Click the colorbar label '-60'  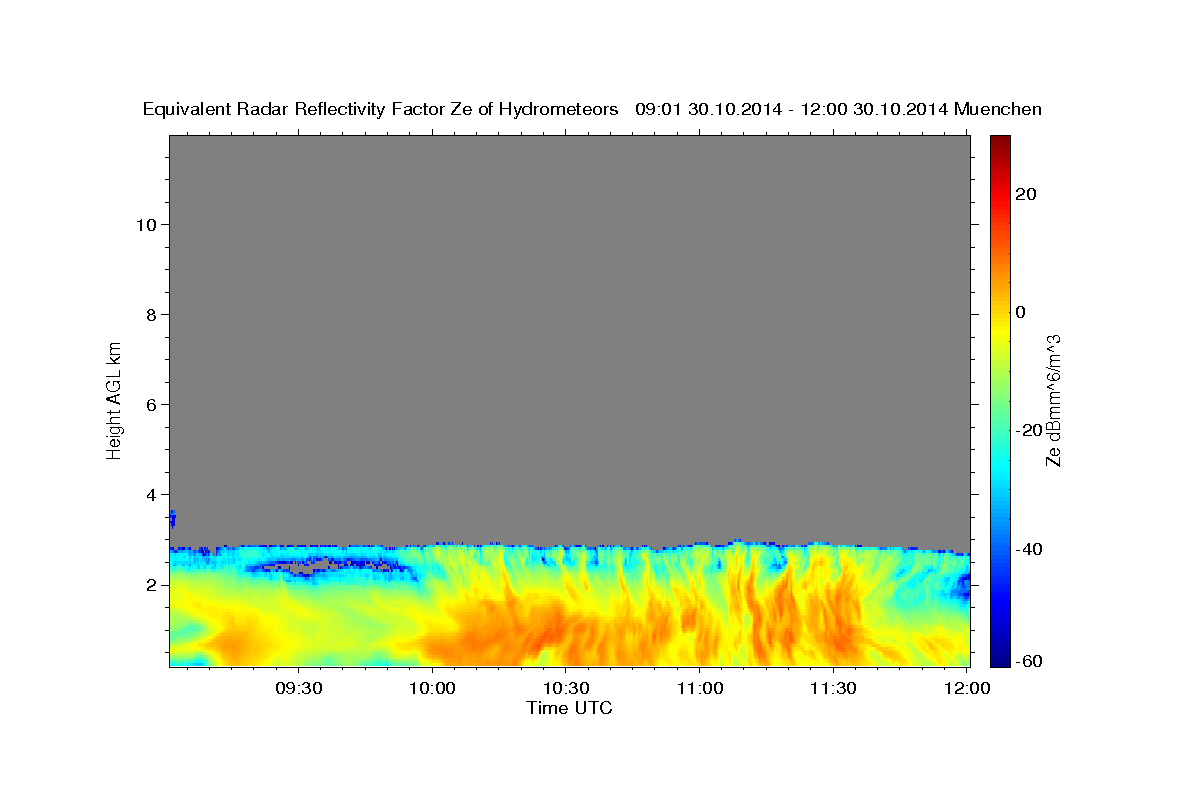coord(1029,660)
